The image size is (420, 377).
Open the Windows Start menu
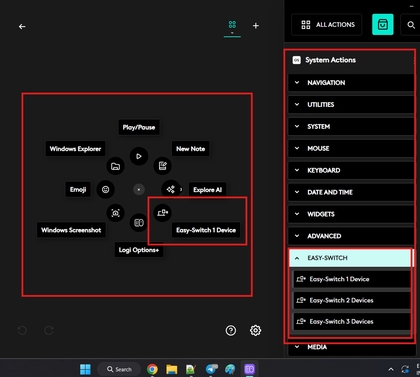coord(85,369)
